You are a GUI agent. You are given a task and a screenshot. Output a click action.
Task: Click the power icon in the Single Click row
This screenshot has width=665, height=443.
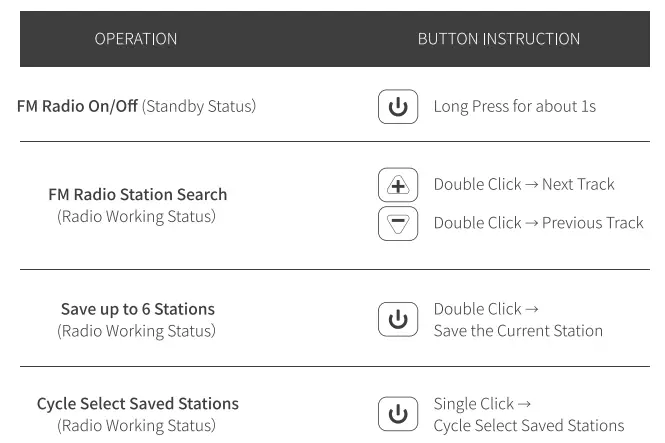point(397,414)
